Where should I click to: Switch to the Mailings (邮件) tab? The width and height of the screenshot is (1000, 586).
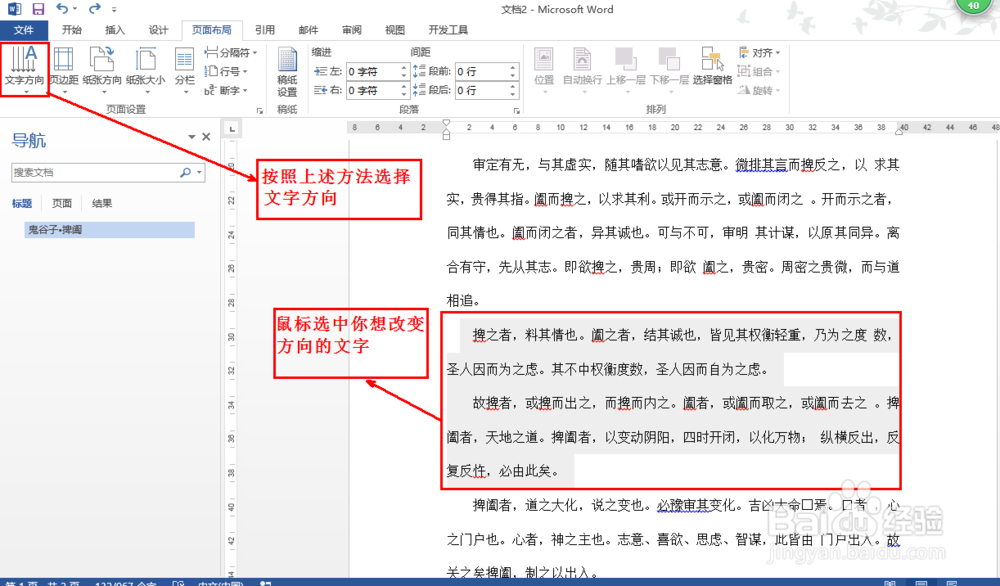tap(308, 30)
